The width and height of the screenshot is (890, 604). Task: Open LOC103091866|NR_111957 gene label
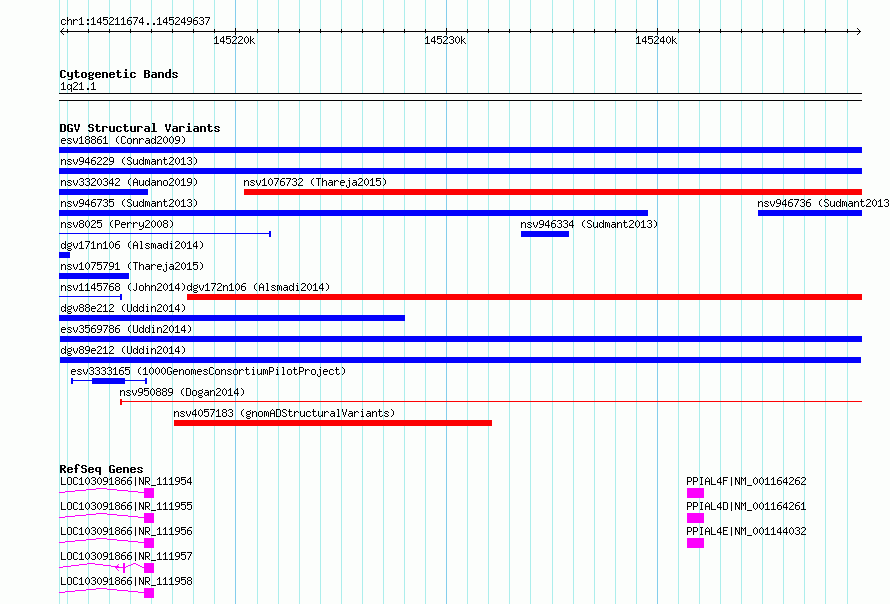pos(126,556)
